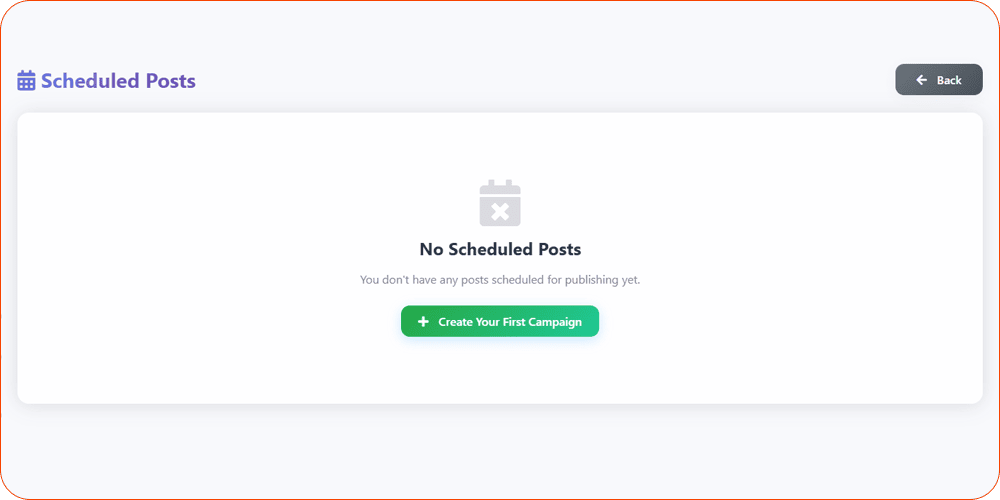
Task: Click the plus icon on the green button
Action: 423,322
